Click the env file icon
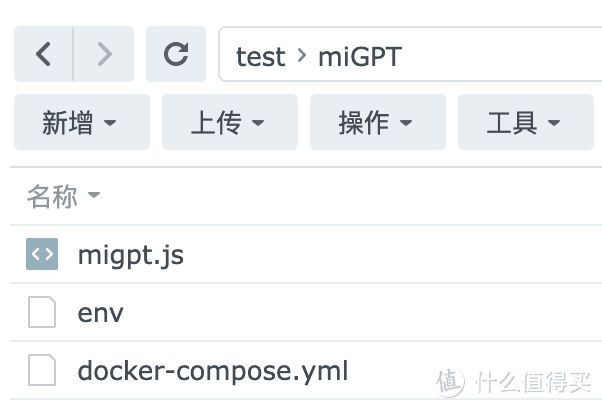 (x=42, y=313)
